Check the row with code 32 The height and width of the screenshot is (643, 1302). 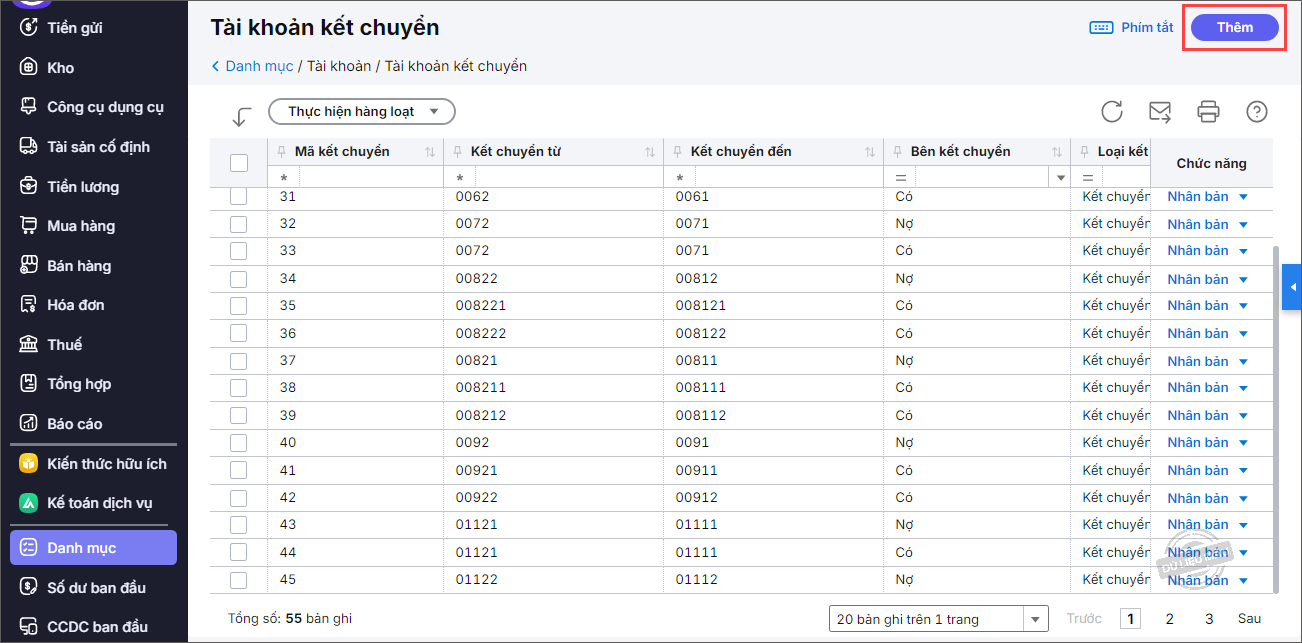pyautogui.click(x=238, y=224)
